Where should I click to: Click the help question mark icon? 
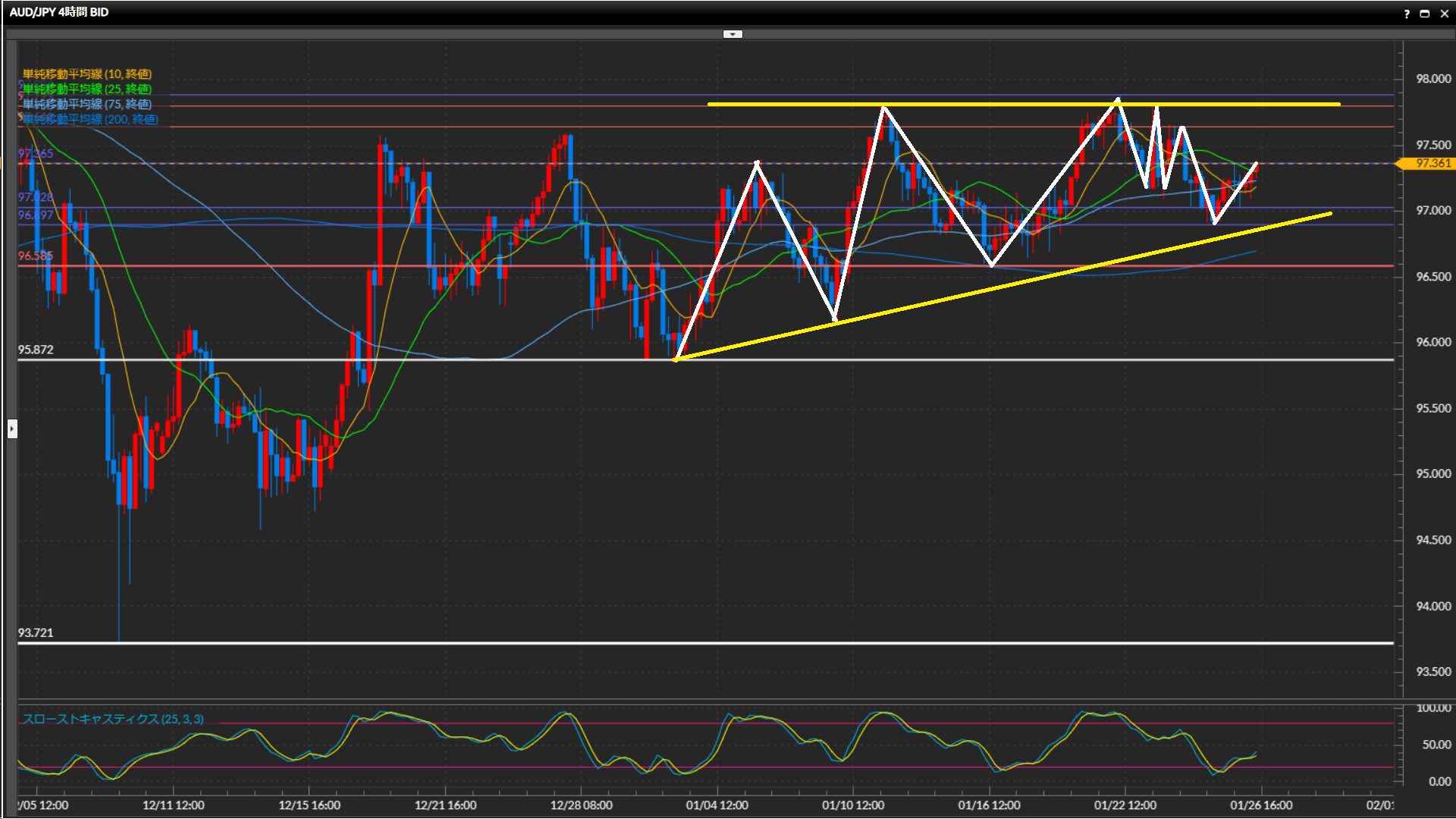(x=1407, y=14)
